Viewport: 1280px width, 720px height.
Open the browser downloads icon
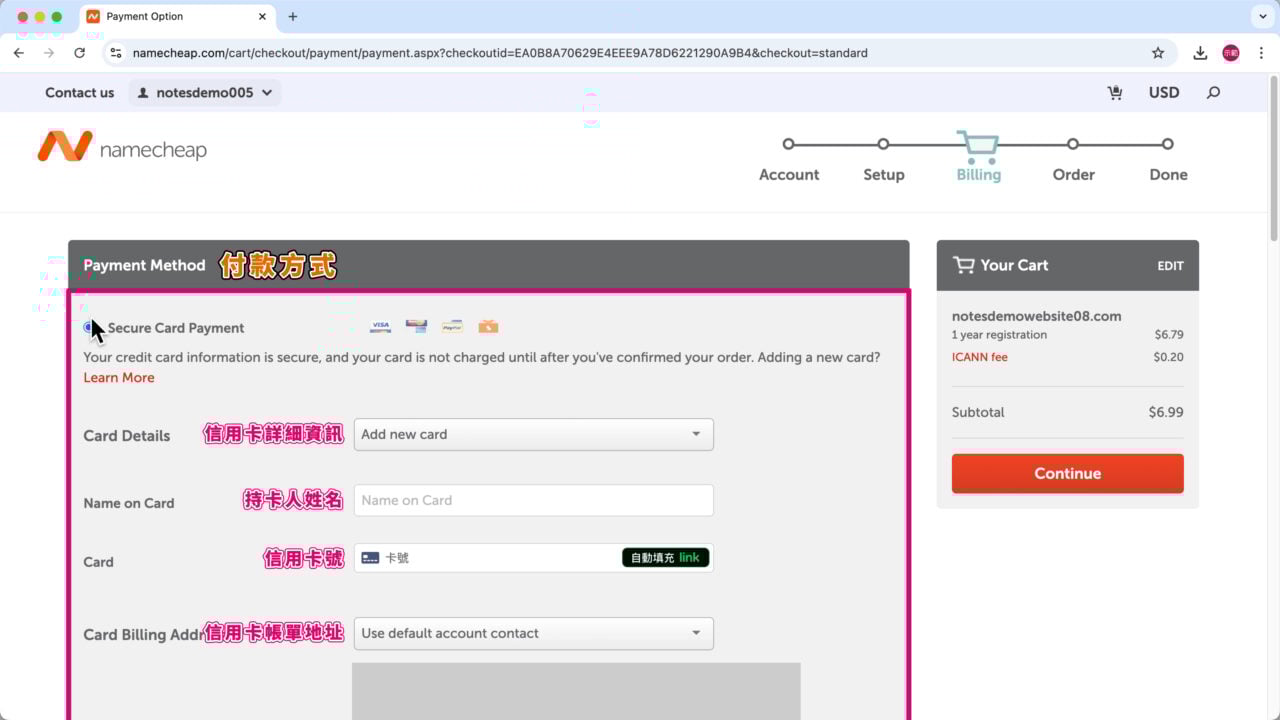[1200, 53]
